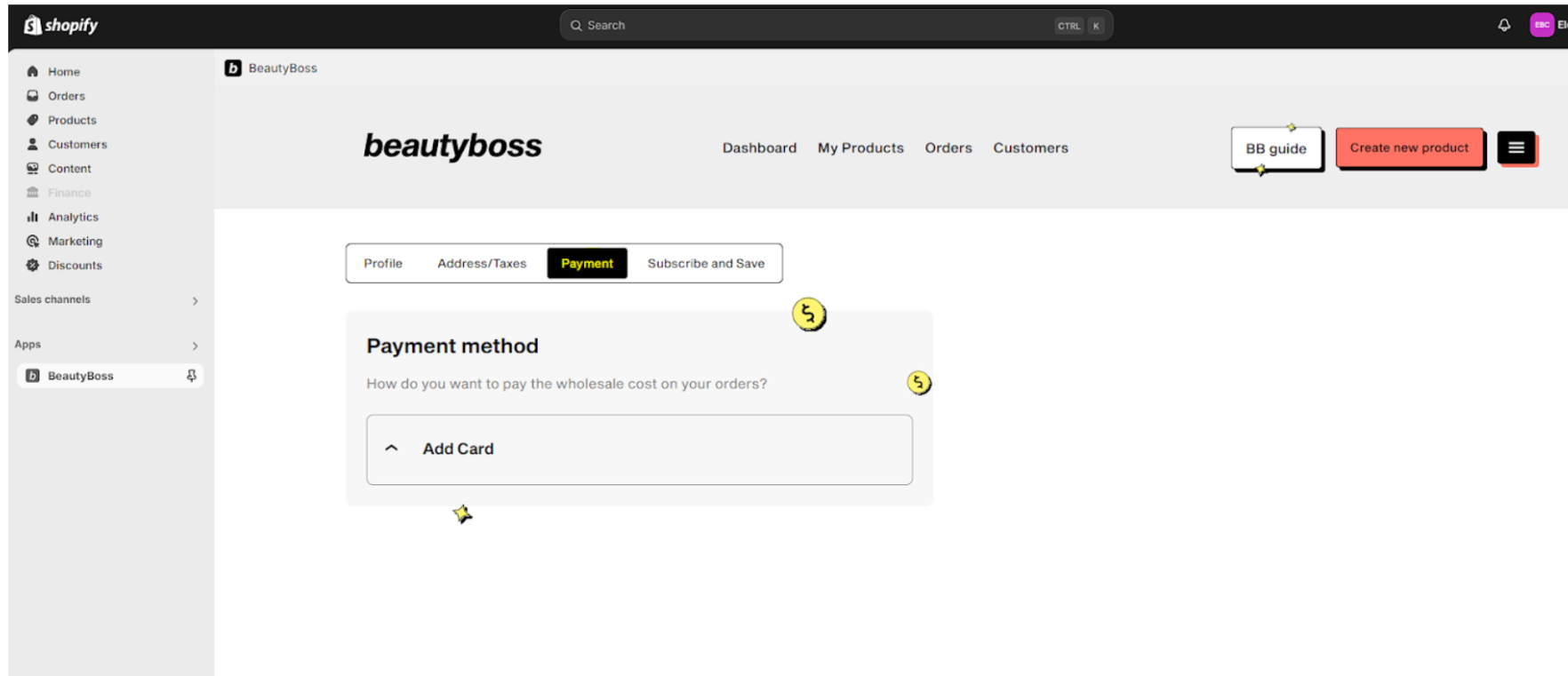Screen dimensions: 1568x676
Task: Click the Analytics bar chart icon
Action: tap(33, 216)
